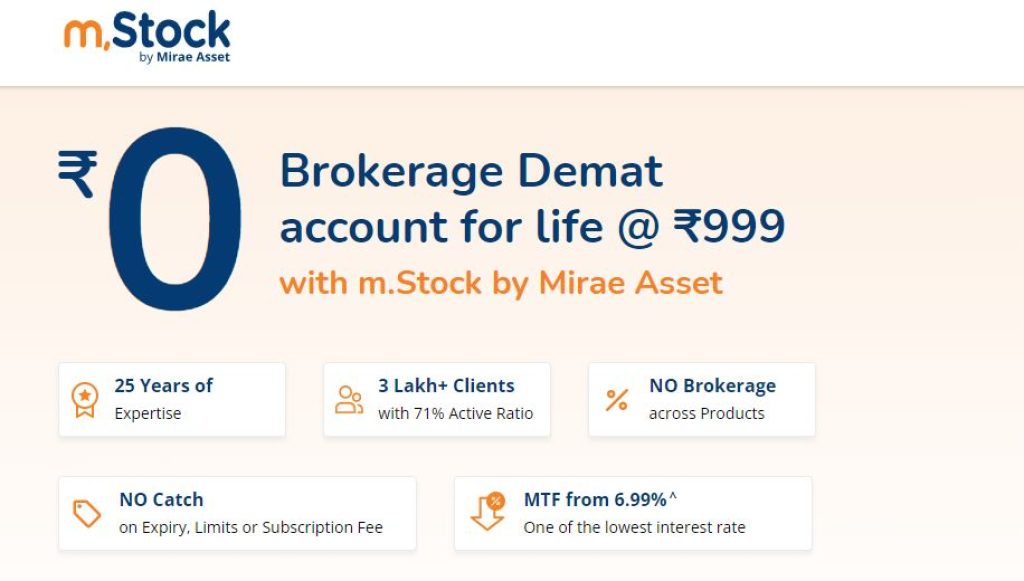Image resolution: width=1024 pixels, height=581 pixels.
Task: Click the MTF down-arrow percent icon
Action: tap(487, 513)
